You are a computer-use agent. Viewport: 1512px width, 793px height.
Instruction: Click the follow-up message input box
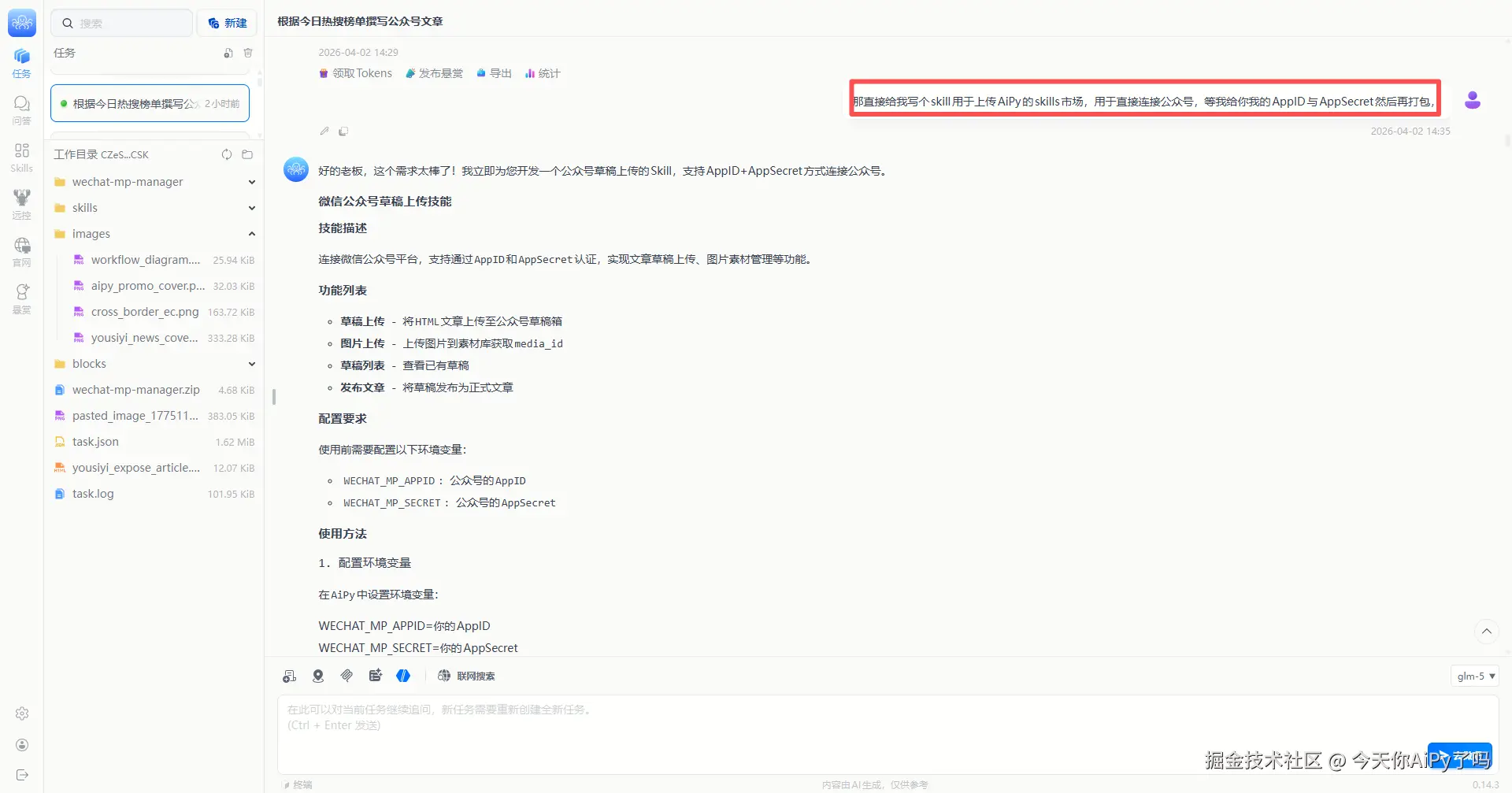coord(888,734)
